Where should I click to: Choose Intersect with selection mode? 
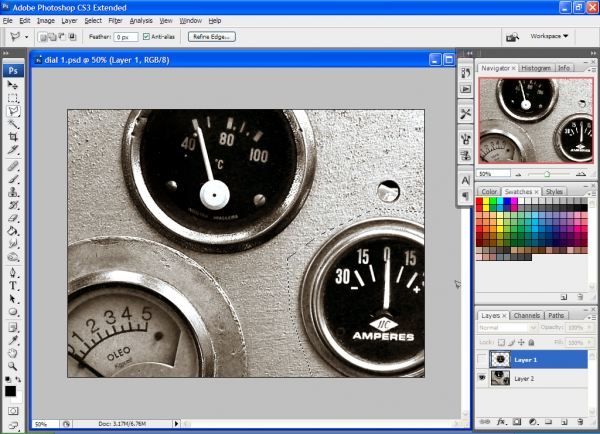point(72,37)
